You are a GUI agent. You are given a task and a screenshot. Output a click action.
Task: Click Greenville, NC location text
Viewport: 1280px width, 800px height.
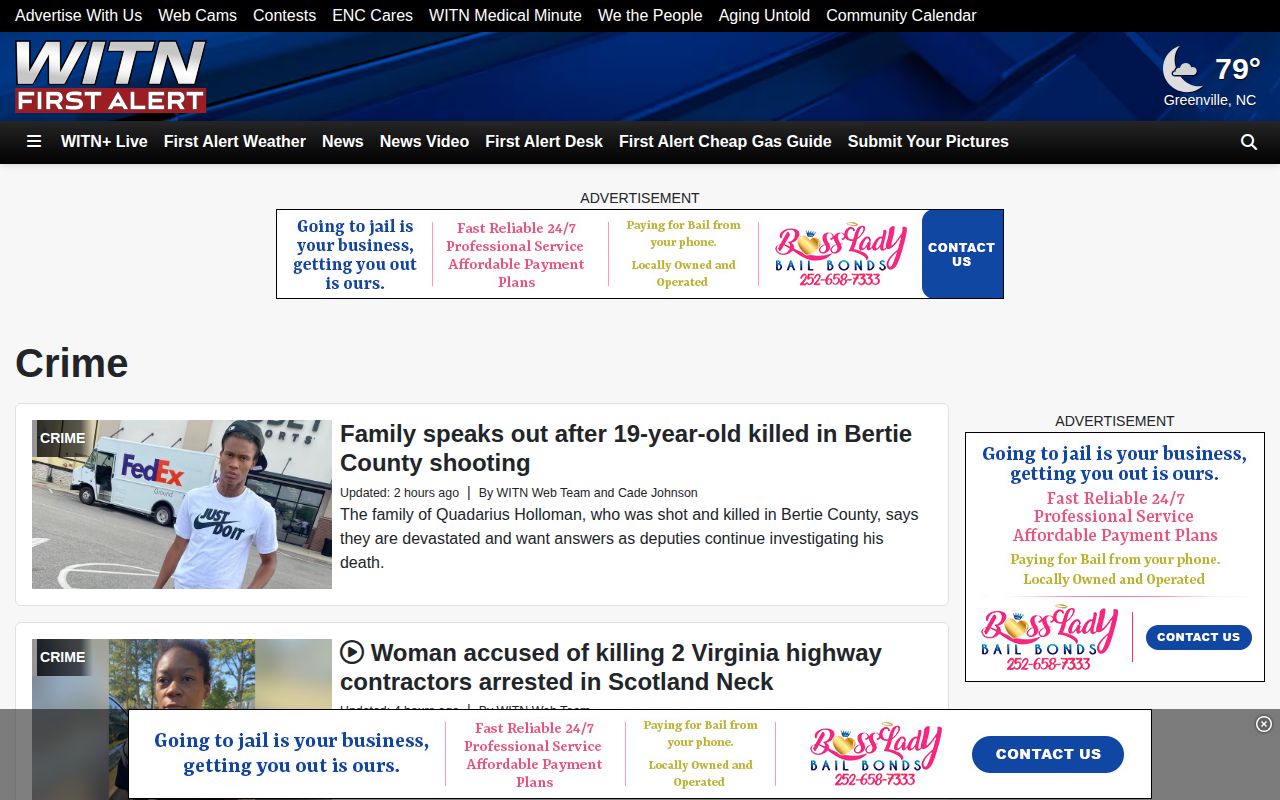click(x=1209, y=100)
